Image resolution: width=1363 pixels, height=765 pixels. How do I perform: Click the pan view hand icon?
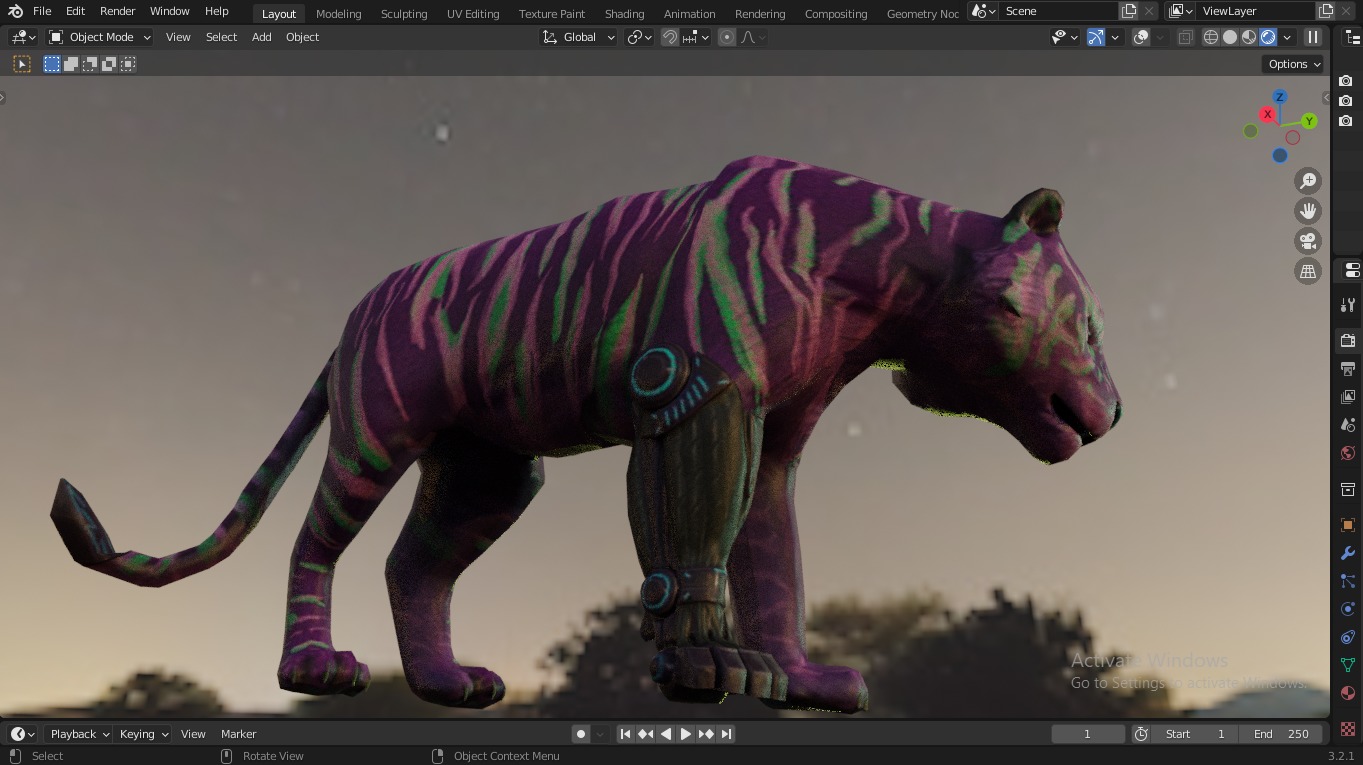[1308, 211]
